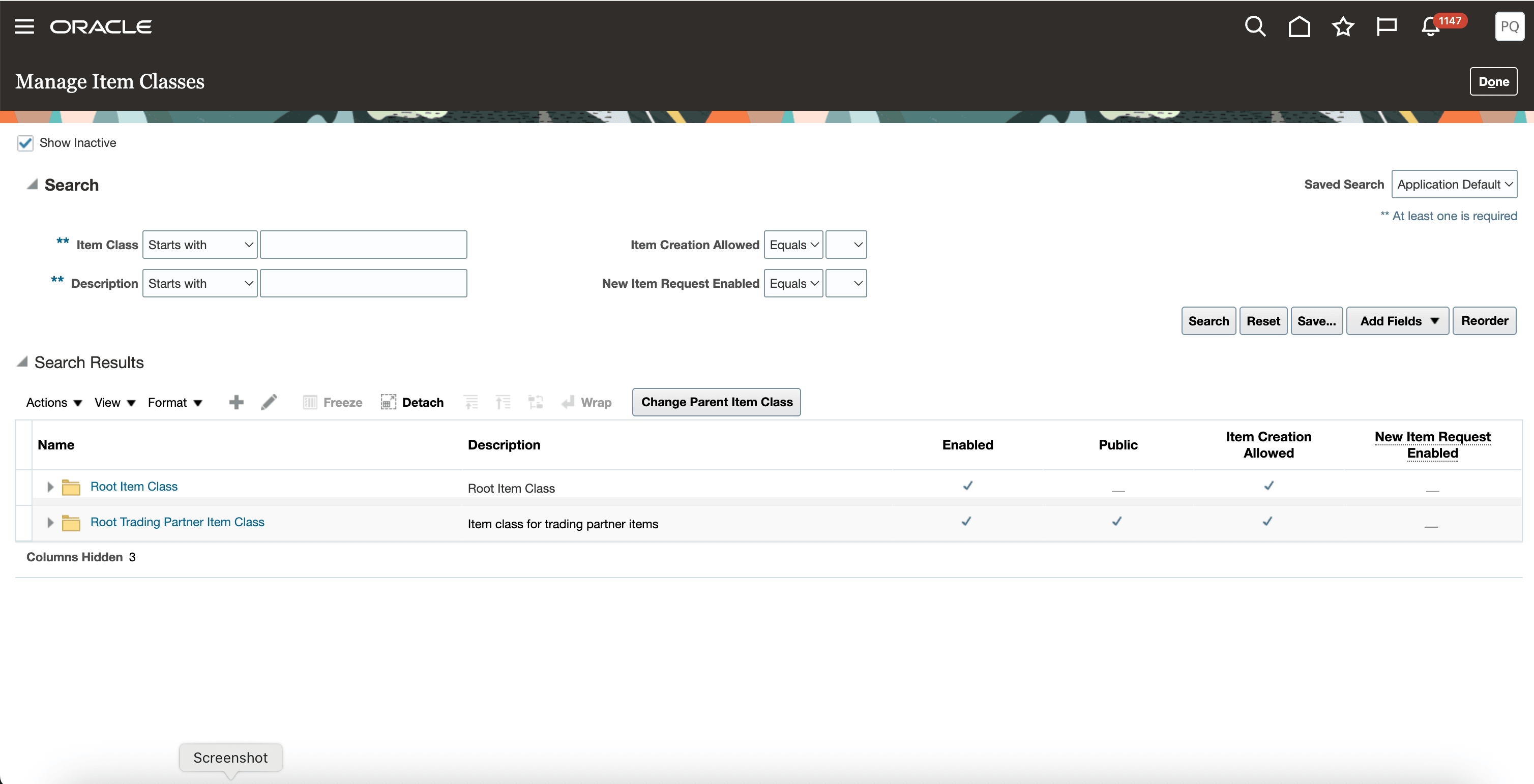Change Item Class operator from Starts with
Image resolution: width=1534 pixels, height=784 pixels.
click(x=199, y=244)
